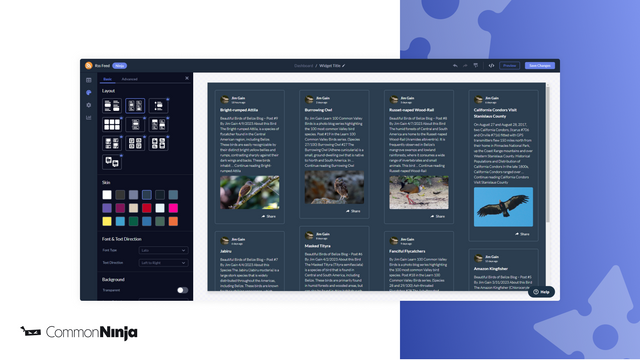The width and height of the screenshot is (640, 360).
Task: Select the first two-column list layout
Action: pos(112,106)
